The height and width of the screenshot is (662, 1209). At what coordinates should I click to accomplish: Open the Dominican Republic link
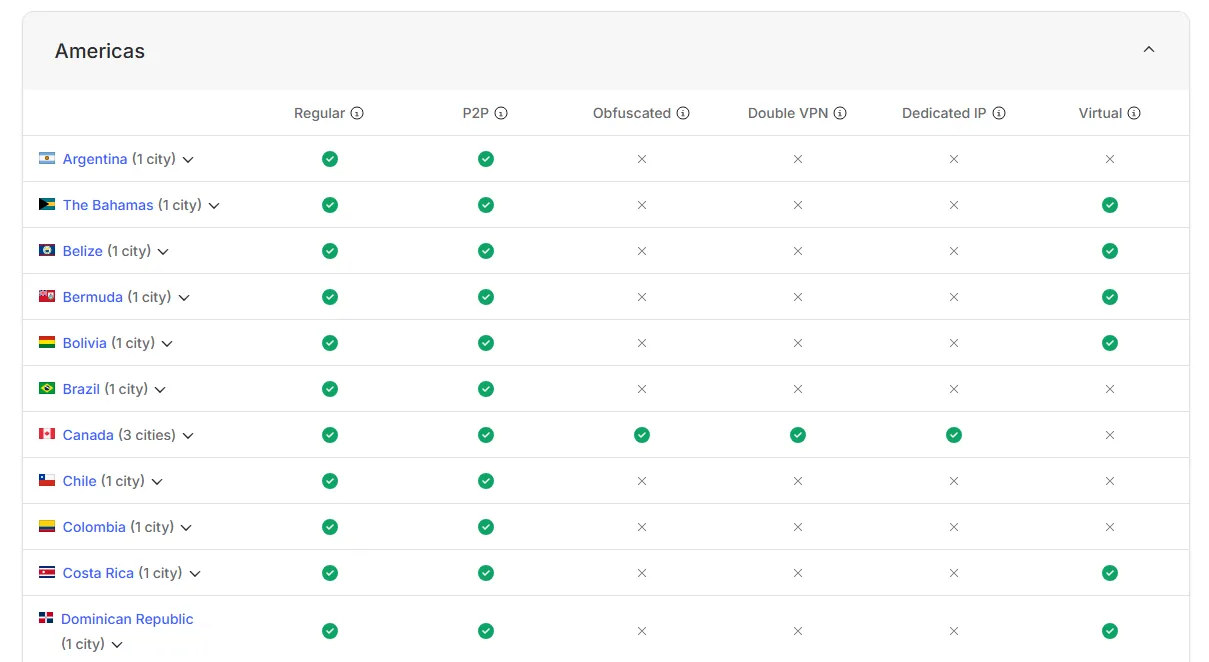(x=127, y=619)
